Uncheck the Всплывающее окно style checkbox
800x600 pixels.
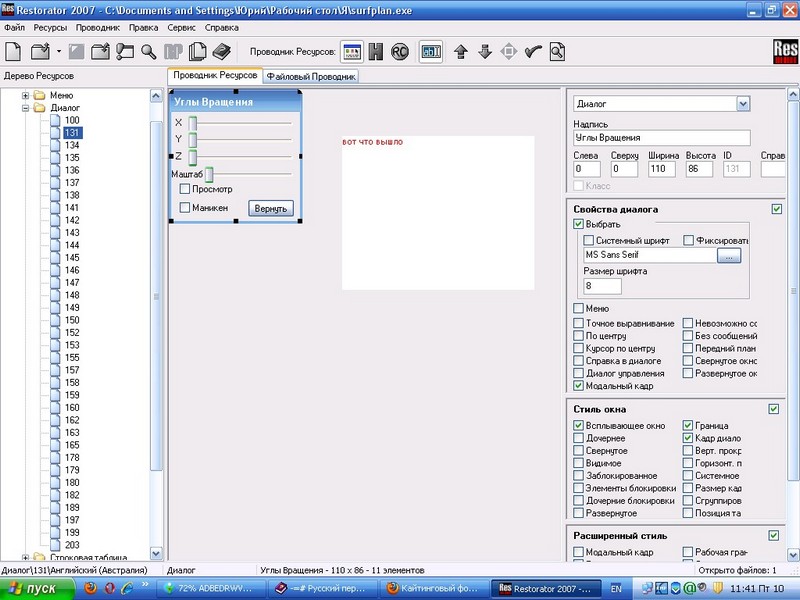click(579, 426)
